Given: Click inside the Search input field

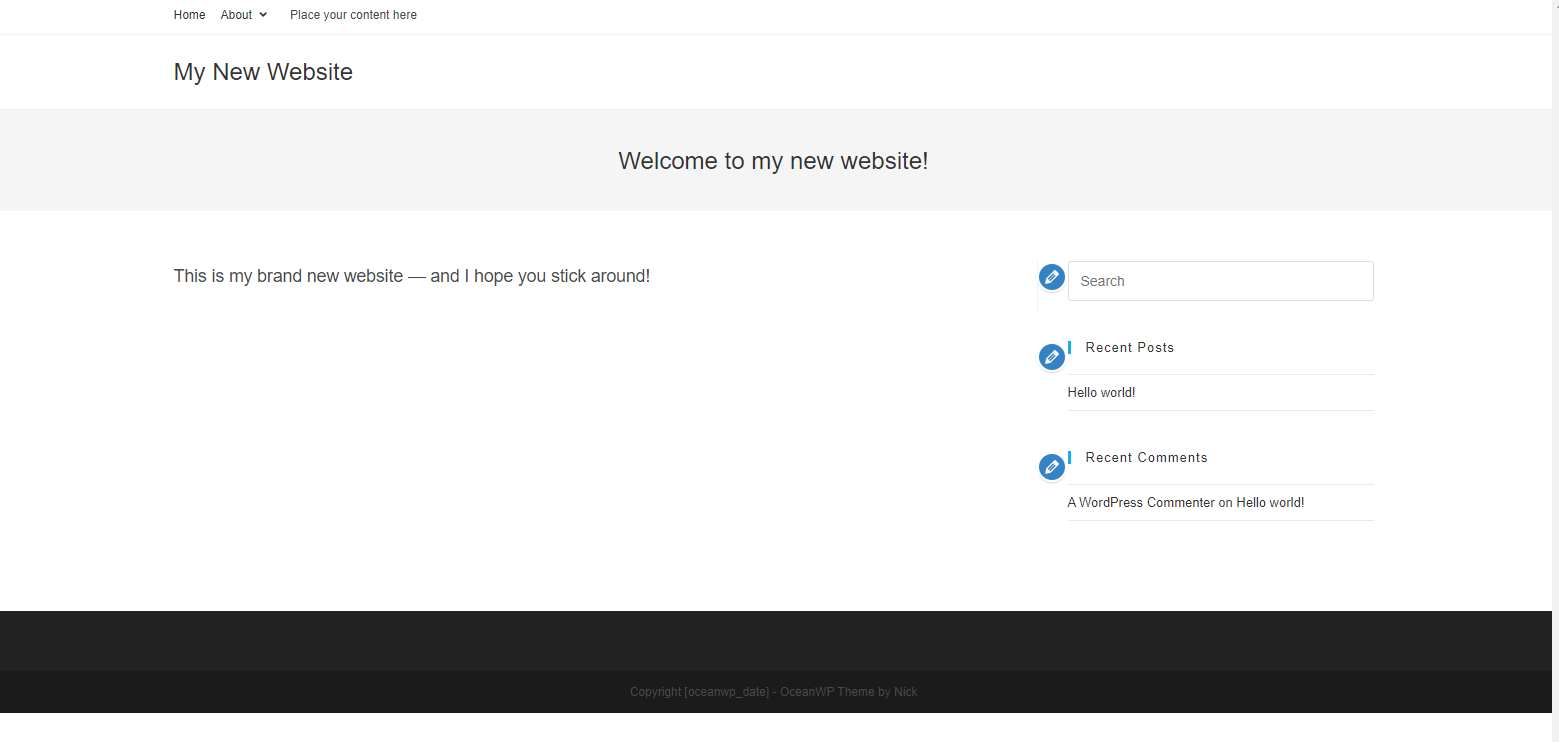Looking at the screenshot, I should pos(1220,281).
